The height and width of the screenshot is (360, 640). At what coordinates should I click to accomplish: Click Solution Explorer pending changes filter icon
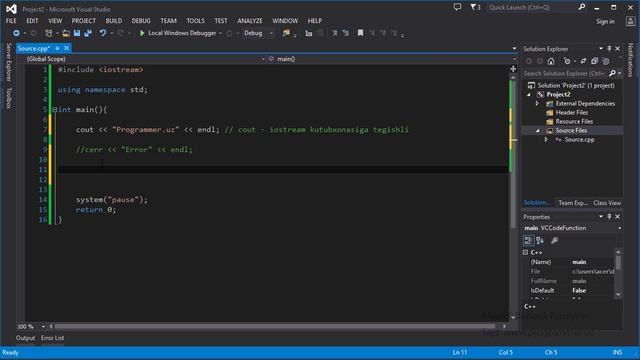[x=567, y=61]
